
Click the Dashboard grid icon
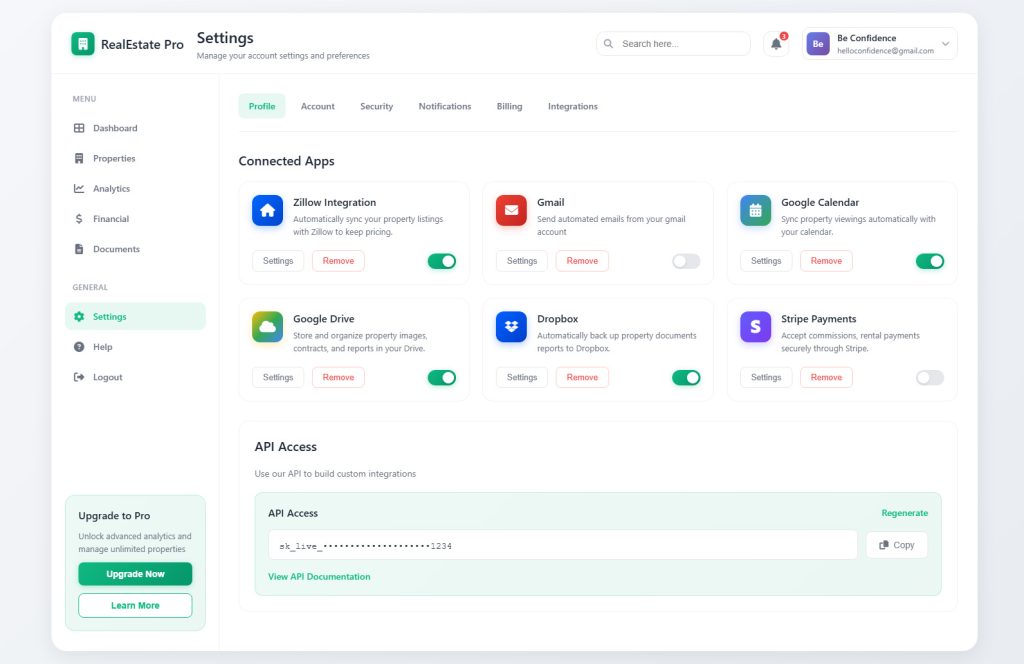pyautogui.click(x=79, y=128)
